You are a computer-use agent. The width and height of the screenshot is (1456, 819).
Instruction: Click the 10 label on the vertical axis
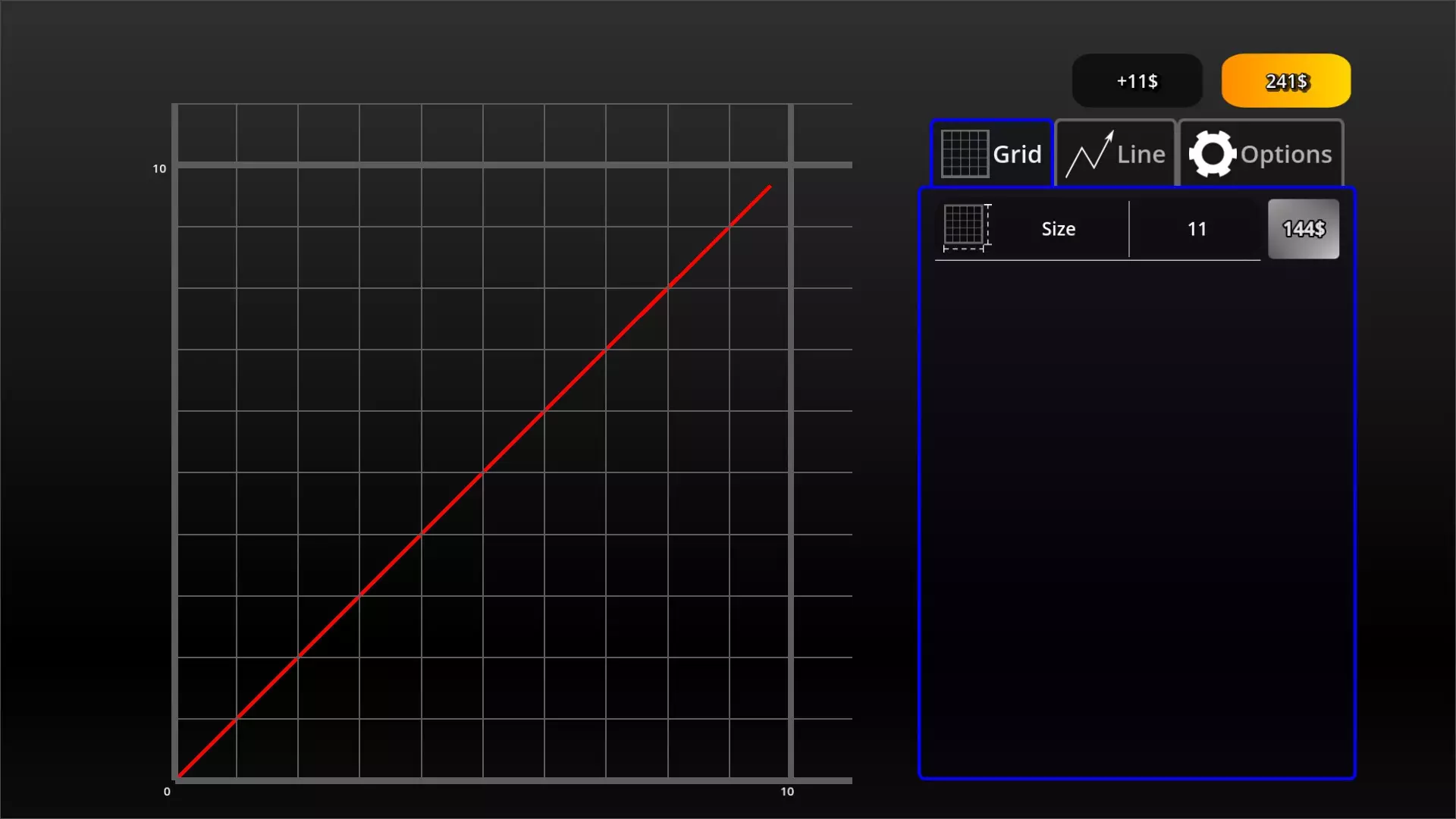click(159, 168)
